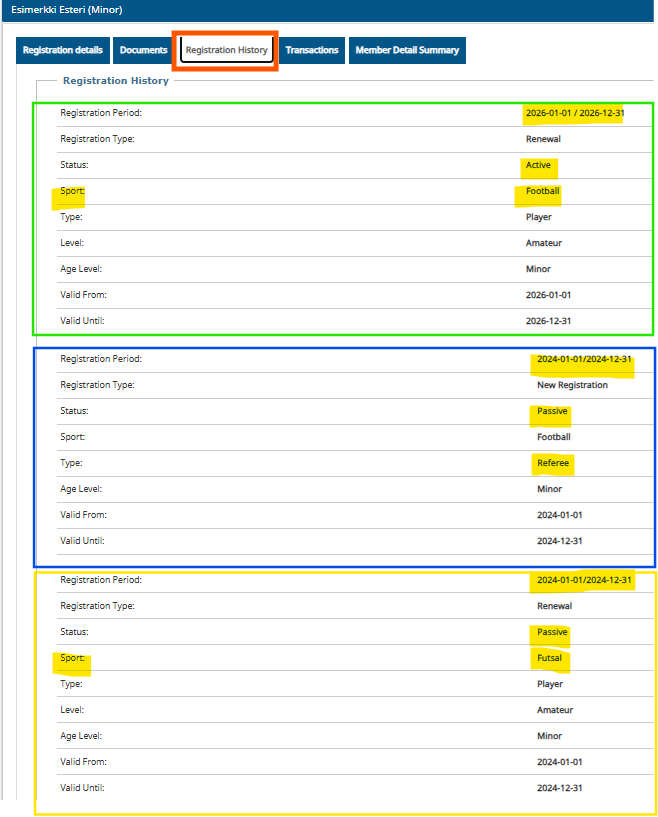Click the Futsal sport value
Viewport: 658px width, 817px height.
click(x=549, y=658)
